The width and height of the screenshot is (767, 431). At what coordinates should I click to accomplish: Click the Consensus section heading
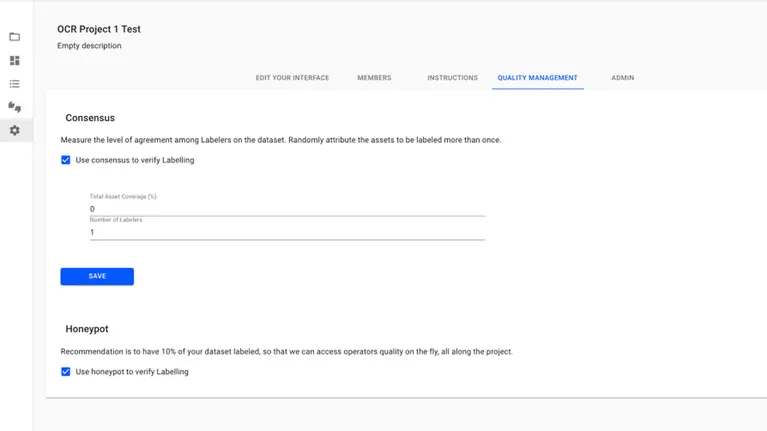point(90,118)
